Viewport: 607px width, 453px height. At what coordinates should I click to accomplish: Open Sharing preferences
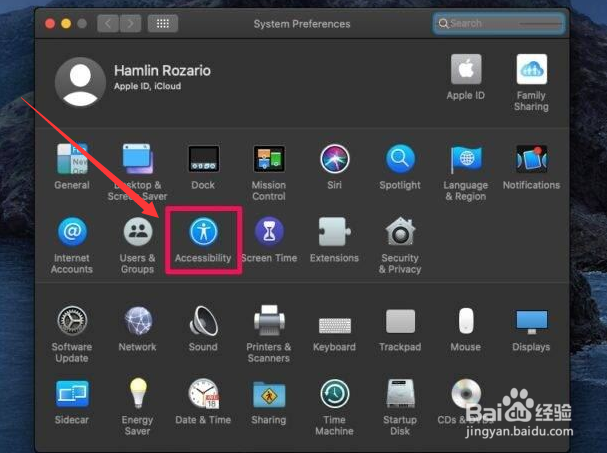pos(269,395)
